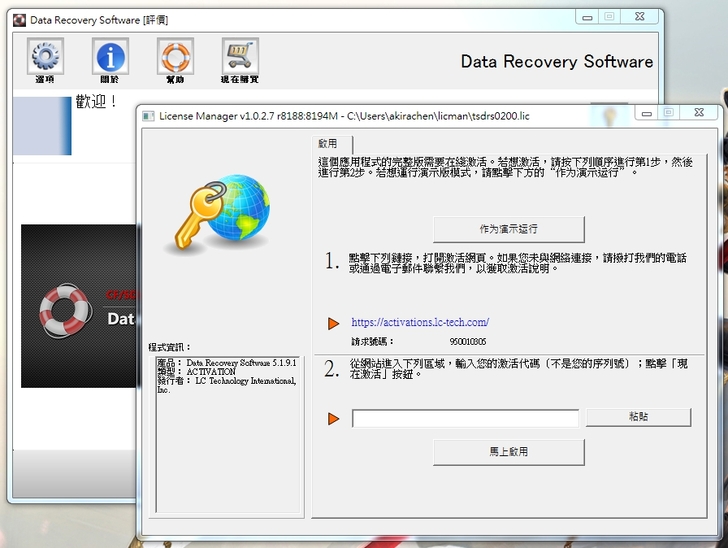Select the 歡迎！ welcome heading
728x548 pixels.
coord(96,101)
